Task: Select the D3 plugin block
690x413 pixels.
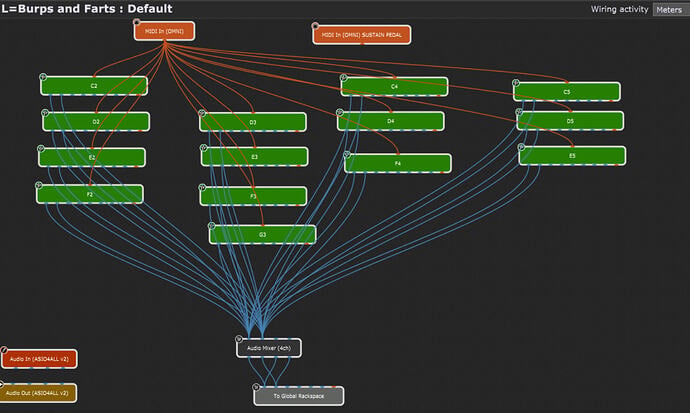Action: [x=253, y=122]
